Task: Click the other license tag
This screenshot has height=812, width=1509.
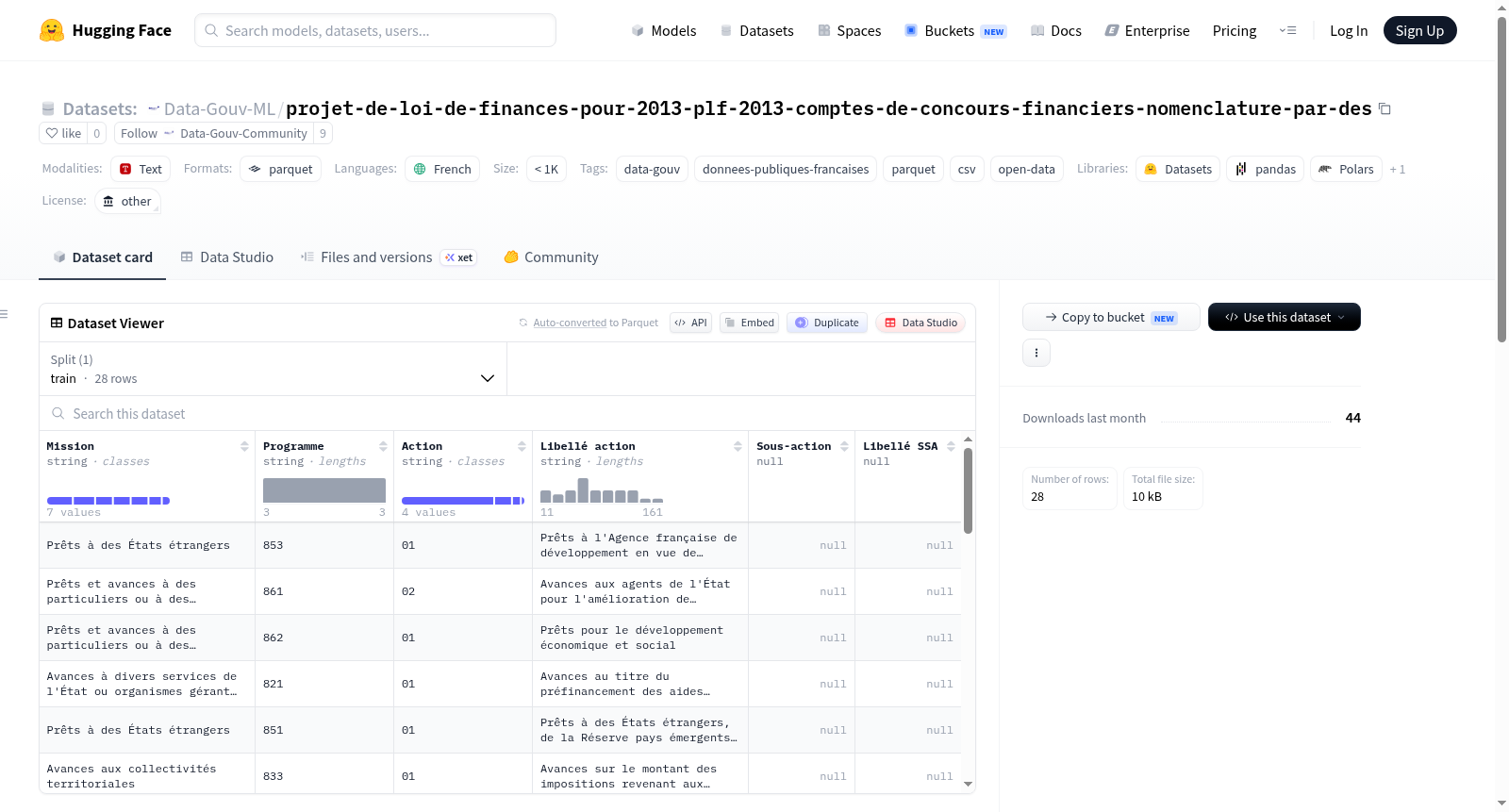Action: [x=127, y=201]
